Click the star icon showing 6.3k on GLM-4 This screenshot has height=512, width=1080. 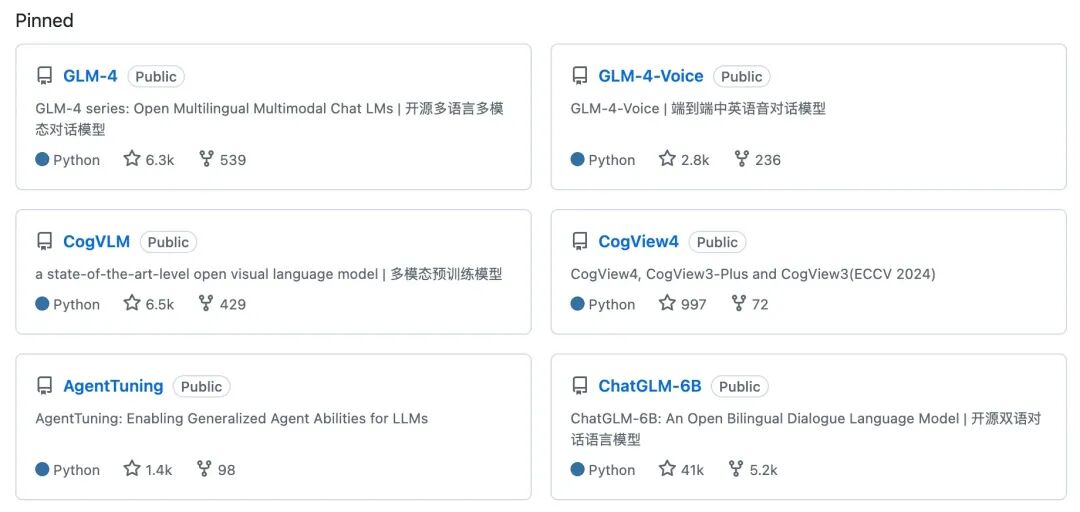coord(132,159)
